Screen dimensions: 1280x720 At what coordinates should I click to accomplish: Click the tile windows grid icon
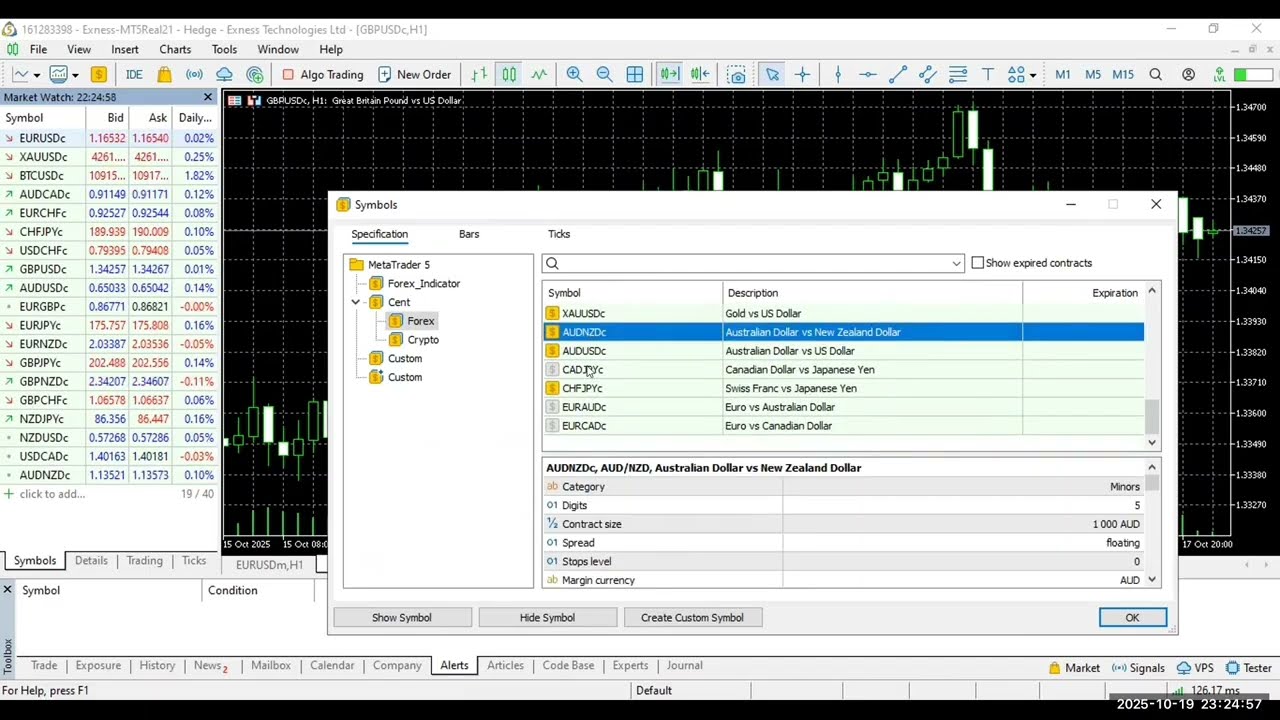634,75
